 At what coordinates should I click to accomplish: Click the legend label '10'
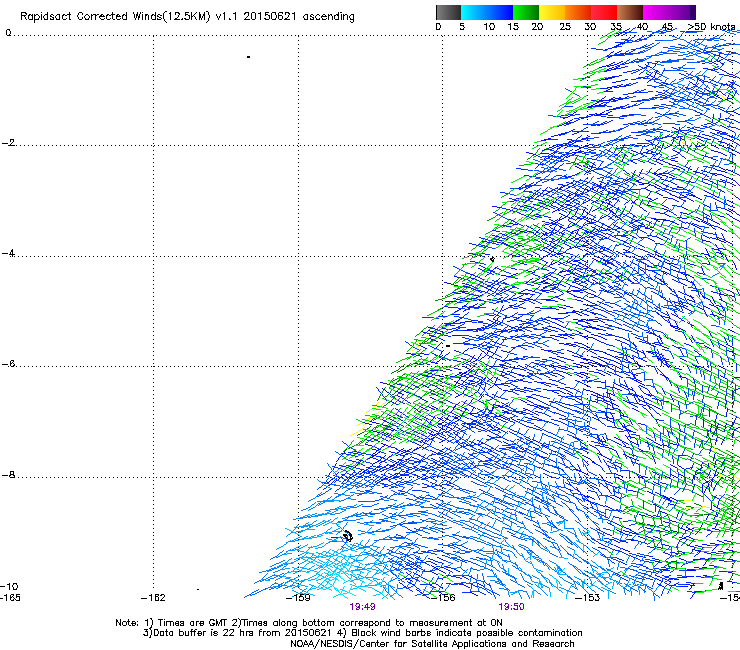pyautogui.click(x=489, y=26)
